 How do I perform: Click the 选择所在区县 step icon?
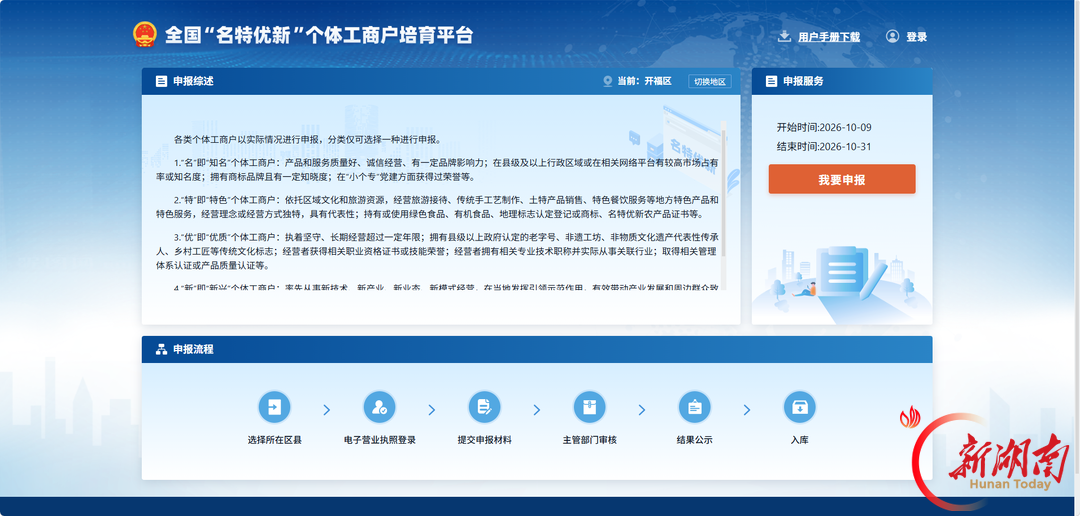point(274,407)
